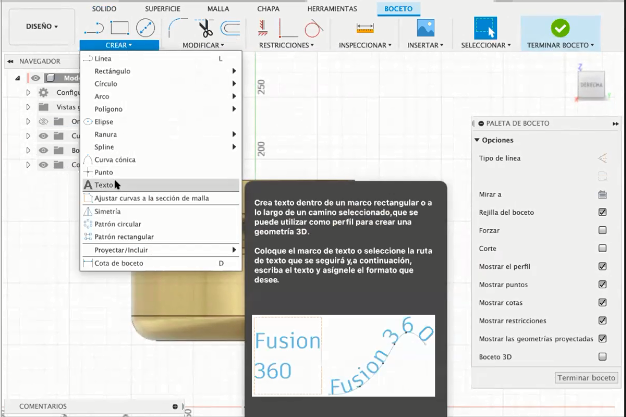Click the Terminar boceto button in palette
Image resolution: width=626 pixels, height=417 pixels.
[586, 378]
